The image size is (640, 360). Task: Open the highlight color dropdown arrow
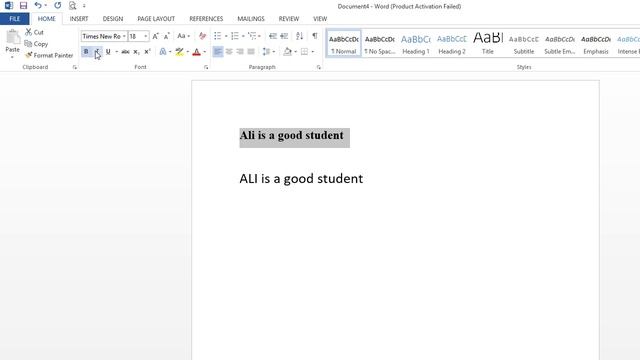pos(188,52)
